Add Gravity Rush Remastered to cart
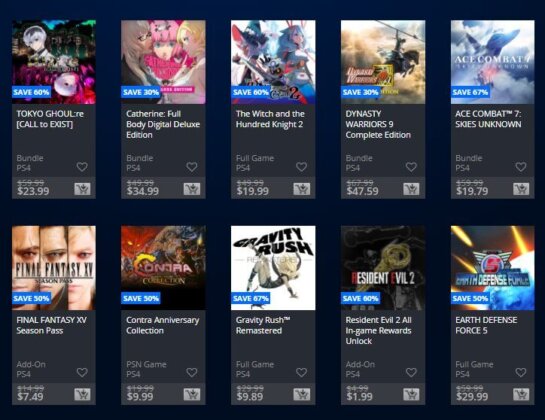This screenshot has height=420, width=545. click(x=302, y=395)
